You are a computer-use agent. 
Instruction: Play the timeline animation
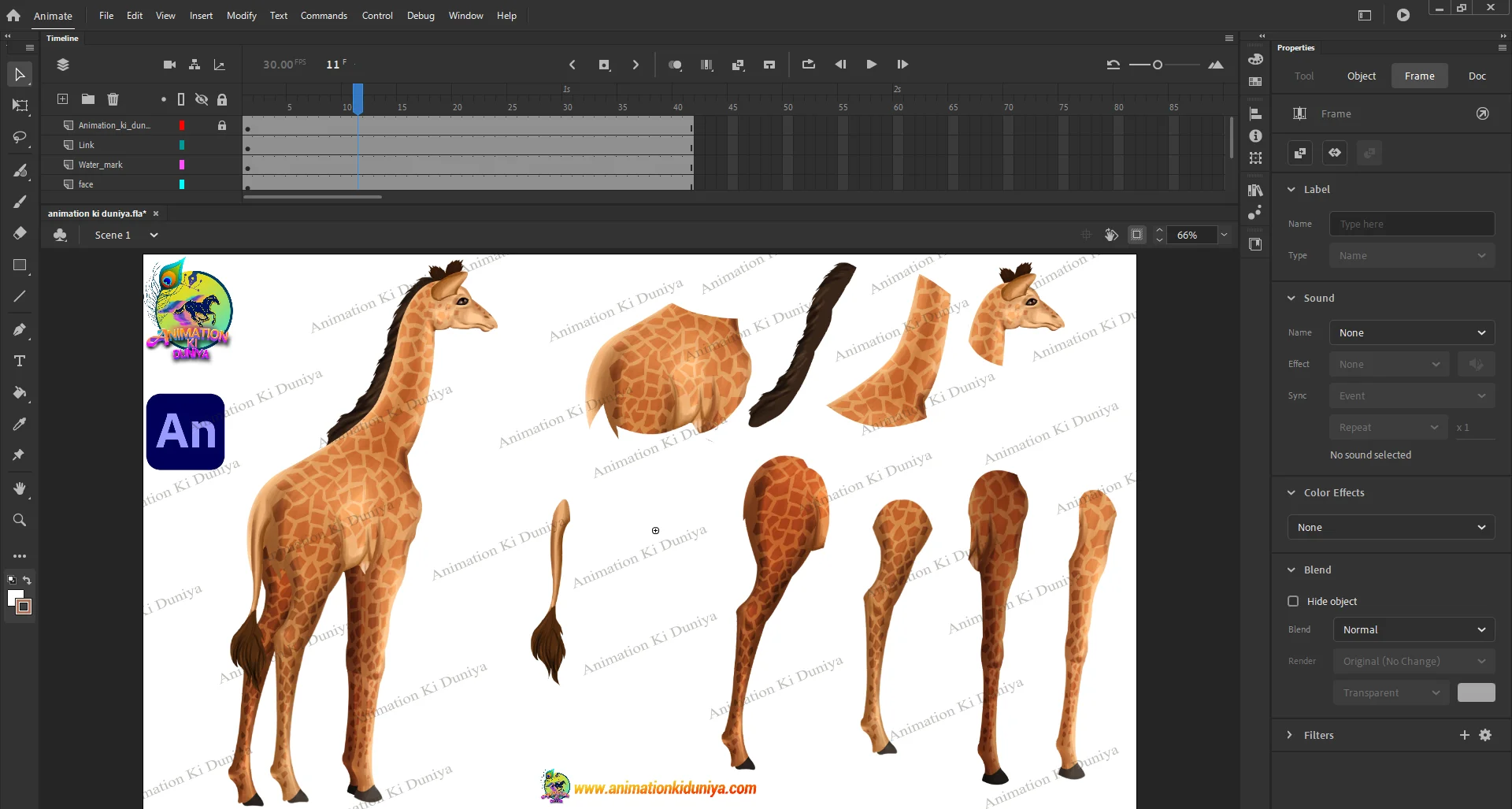(x=871, y=65)
